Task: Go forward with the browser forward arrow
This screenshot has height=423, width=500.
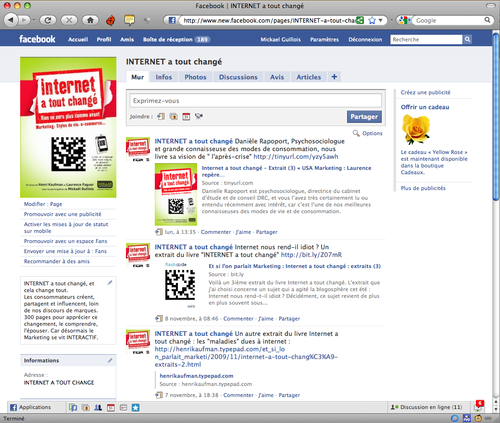Action: (x=23, y=20)
